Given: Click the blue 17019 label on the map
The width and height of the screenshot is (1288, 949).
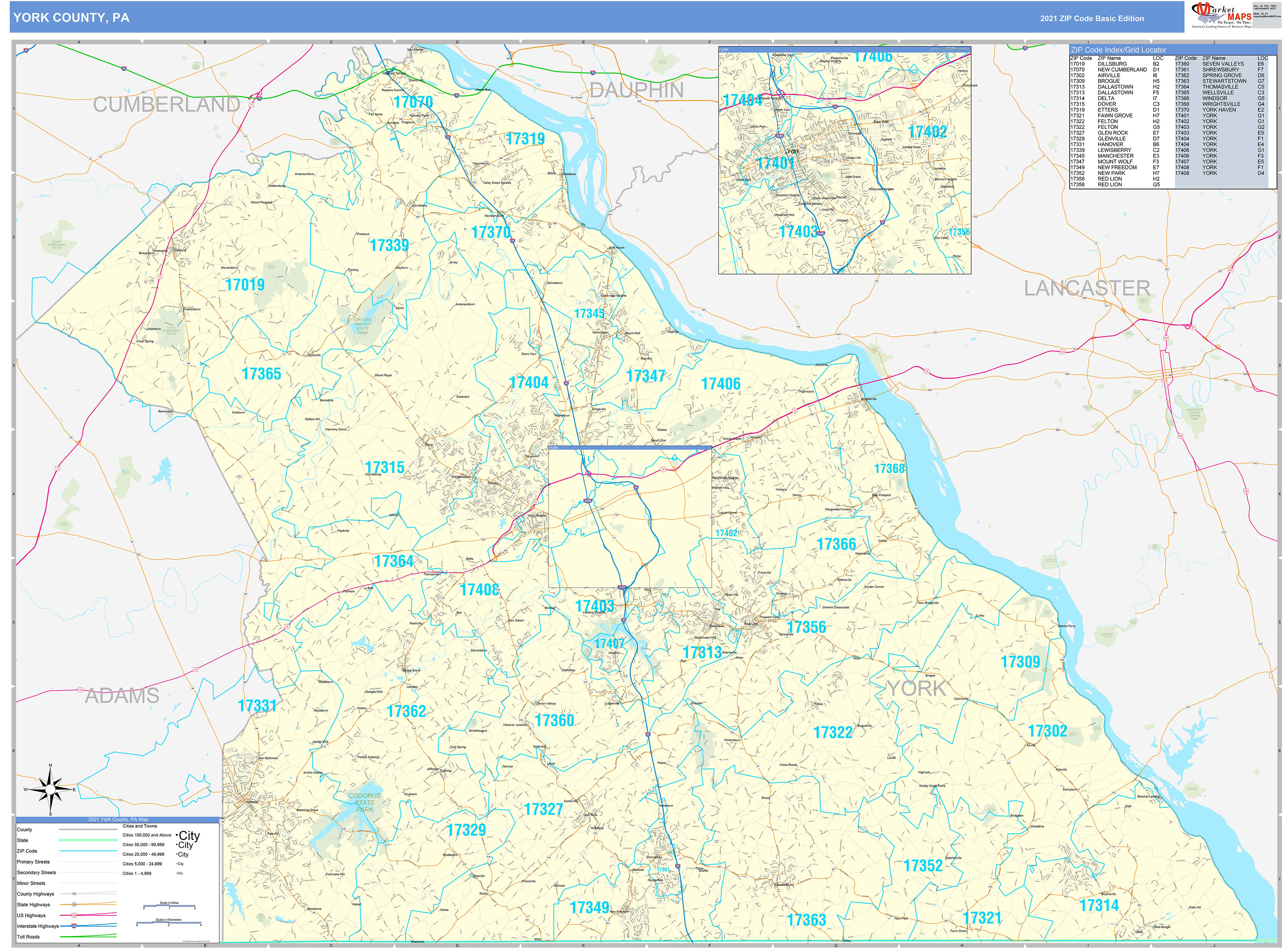Looking at the screenshot, I should [x=245, y=284].
